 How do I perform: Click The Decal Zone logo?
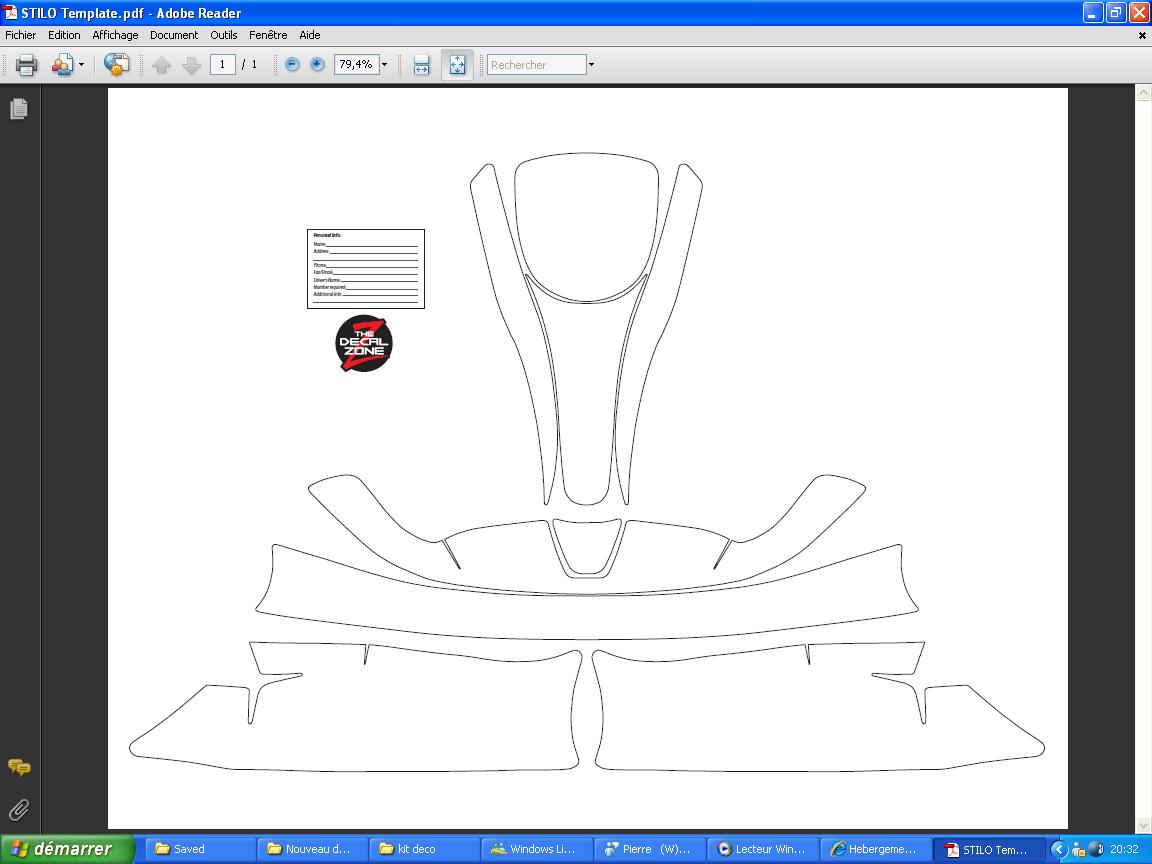(364, 343)
